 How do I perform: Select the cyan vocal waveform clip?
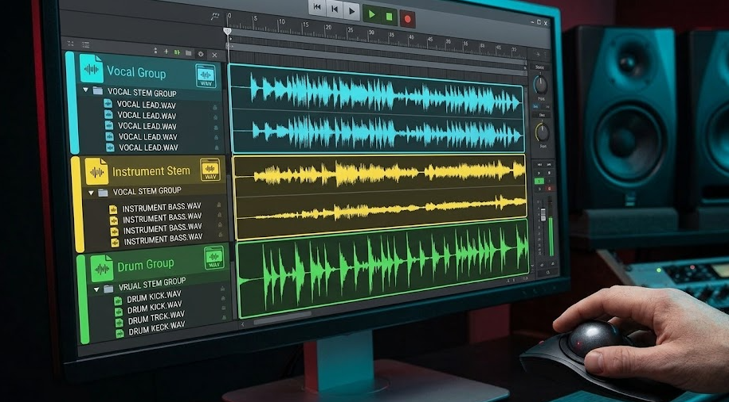tap(377, 111)
